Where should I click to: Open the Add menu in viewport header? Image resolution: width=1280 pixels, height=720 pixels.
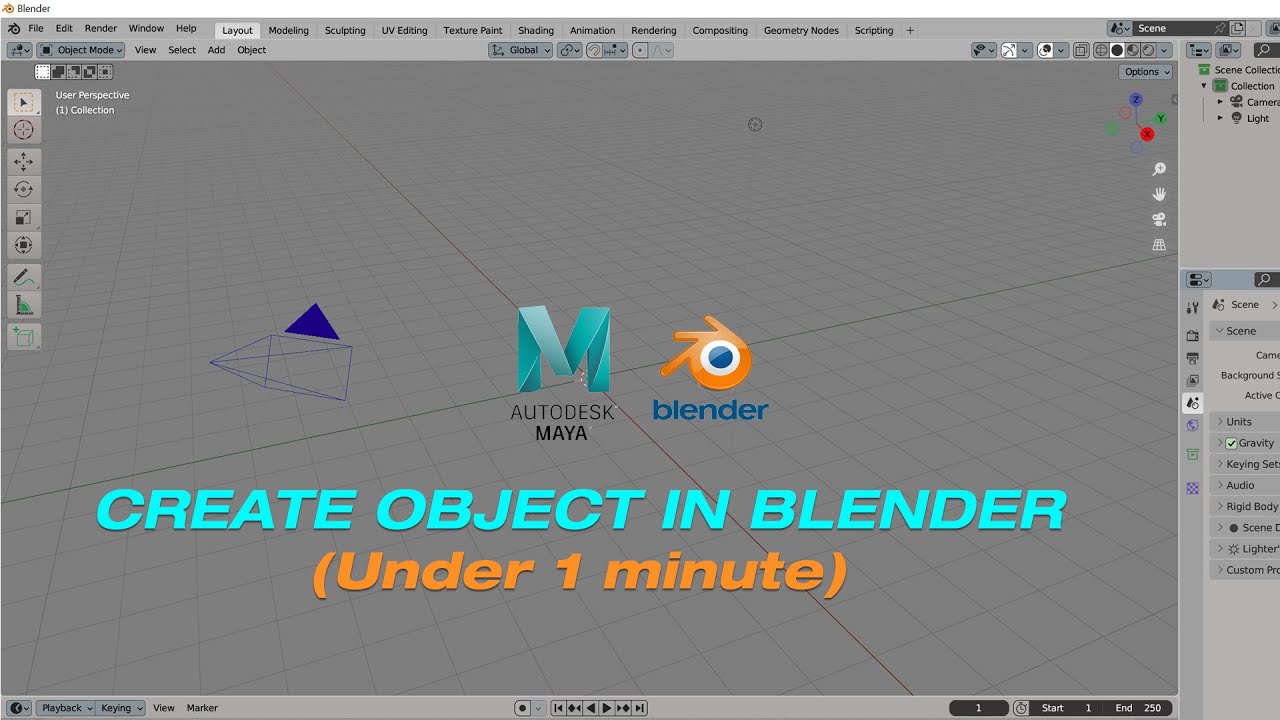pos(216,50)
